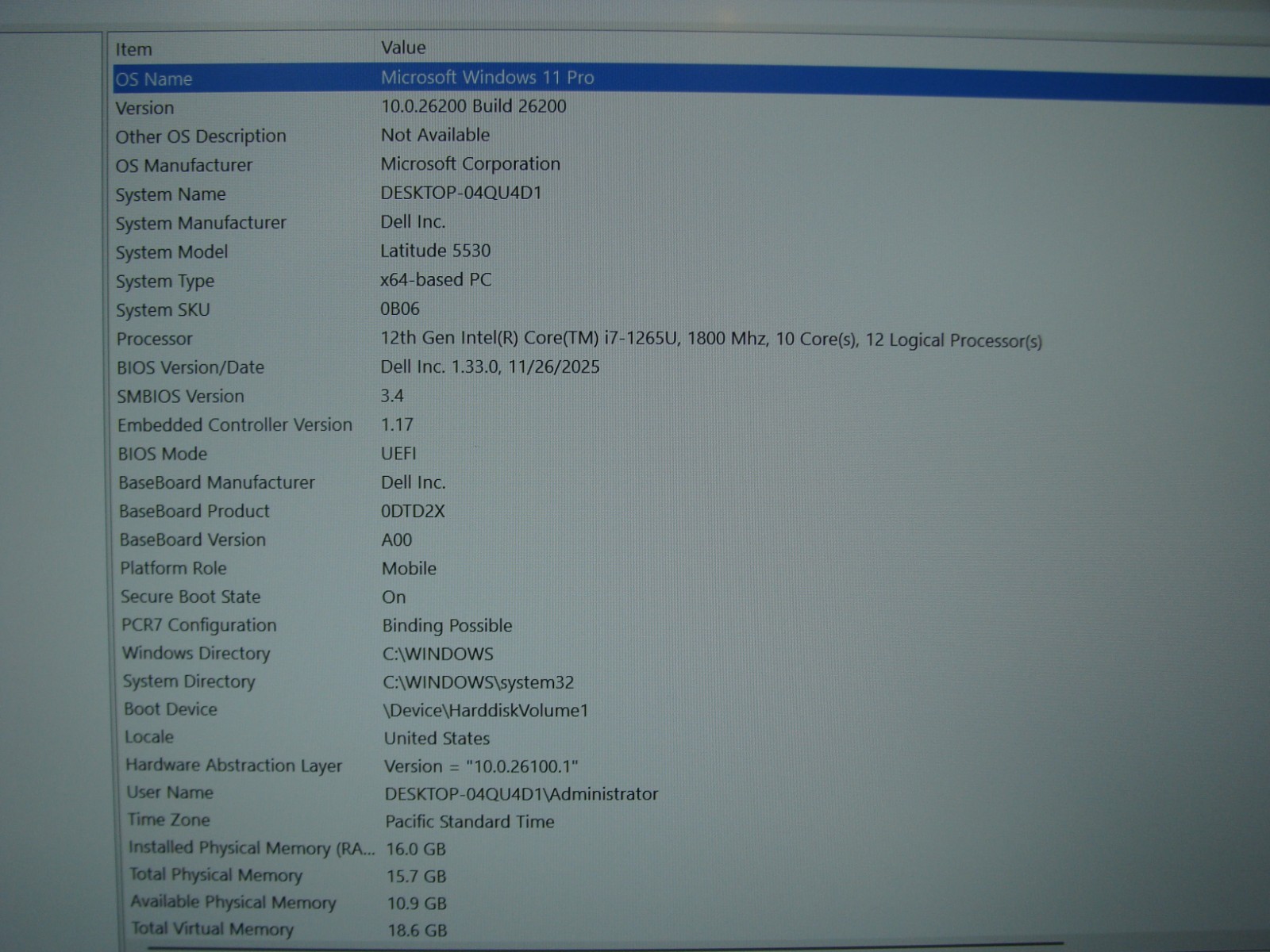Select Hardware Abstraction Layer label
1270x952 pixels.
pos(234,766)
